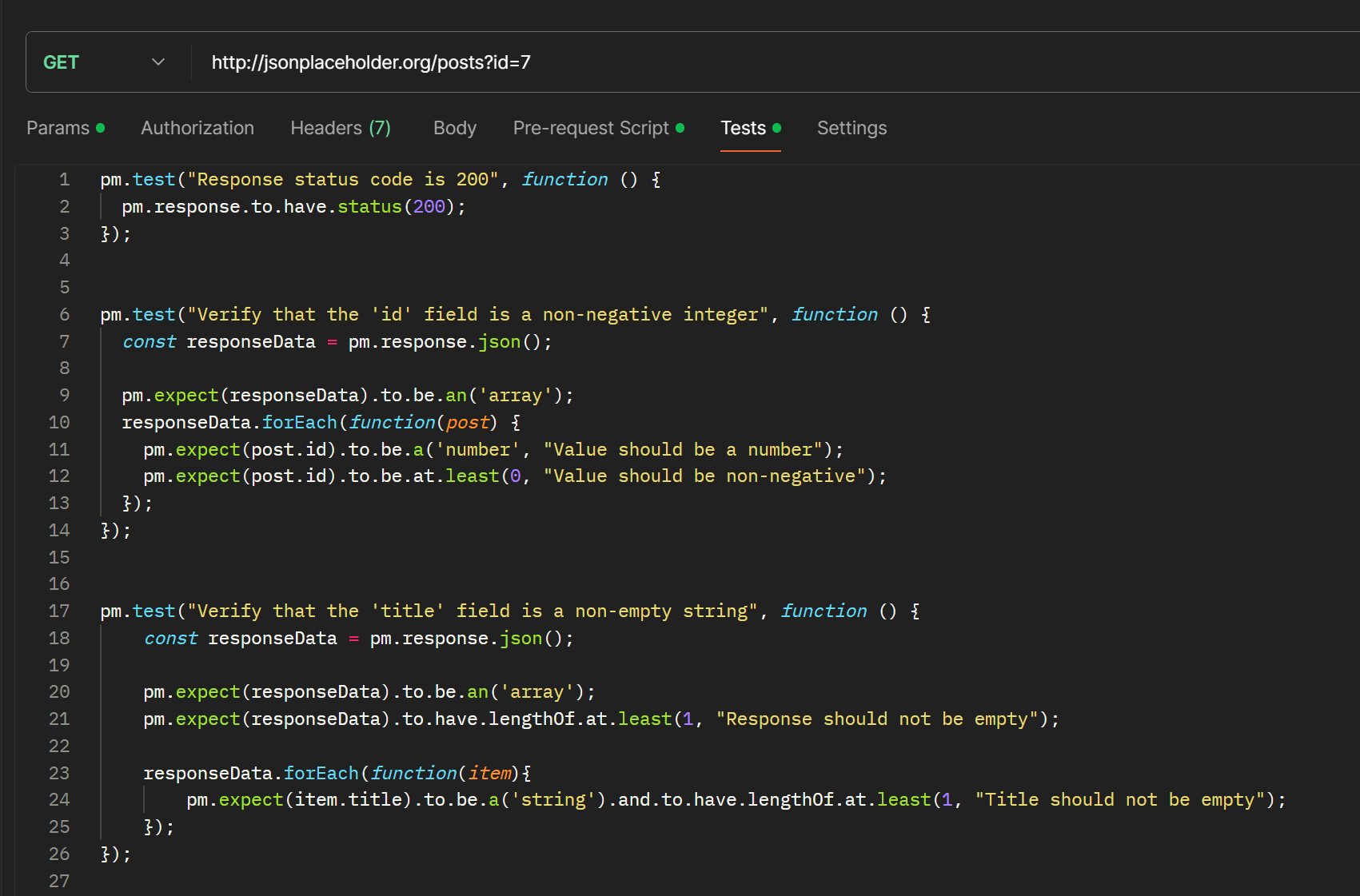
Task: Click the URL field containing jsonplaceholder.org
Action: tap(370, 62)
